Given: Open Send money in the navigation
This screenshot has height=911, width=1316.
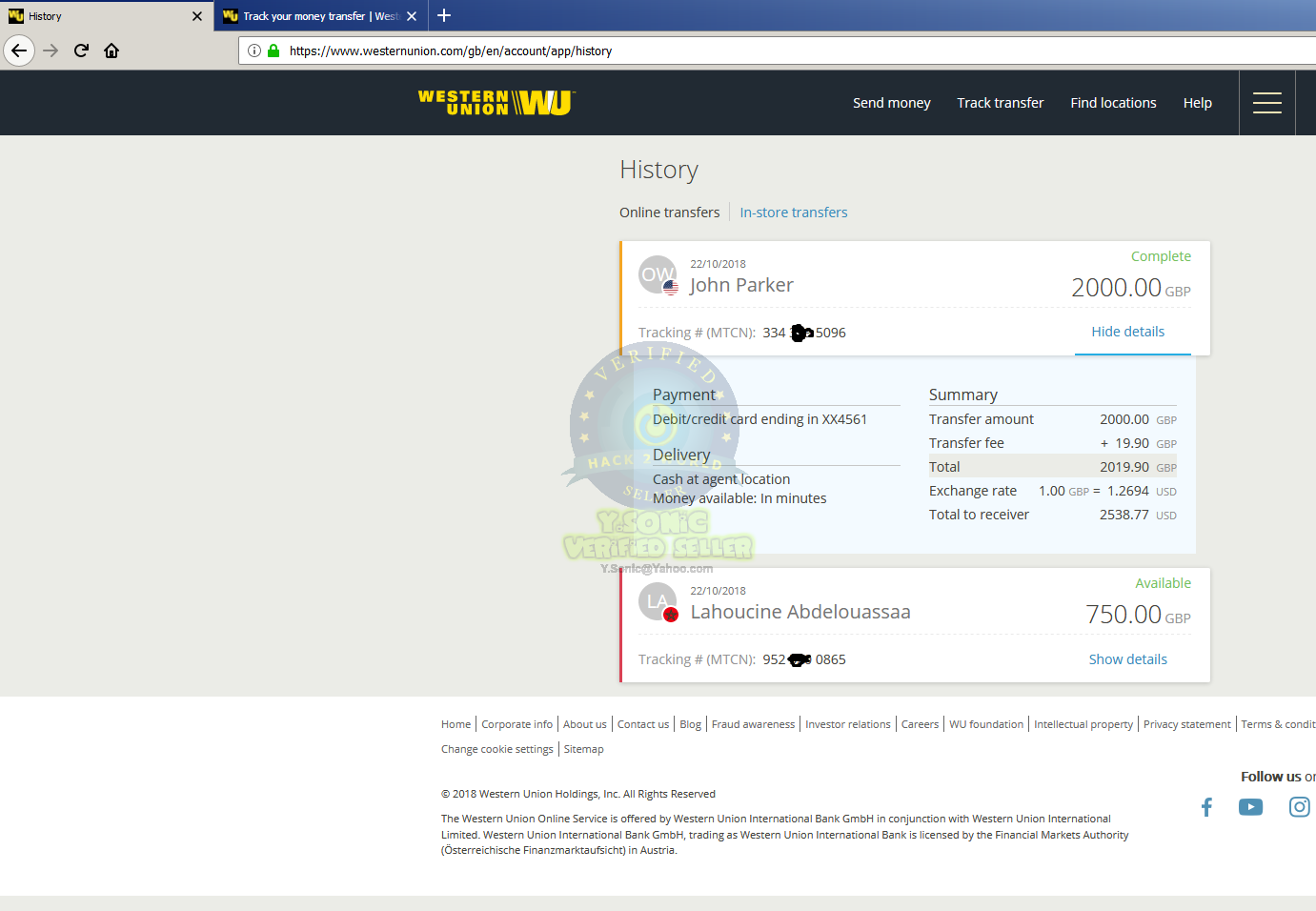Looking at the screenshot, I should coord(891,103).
